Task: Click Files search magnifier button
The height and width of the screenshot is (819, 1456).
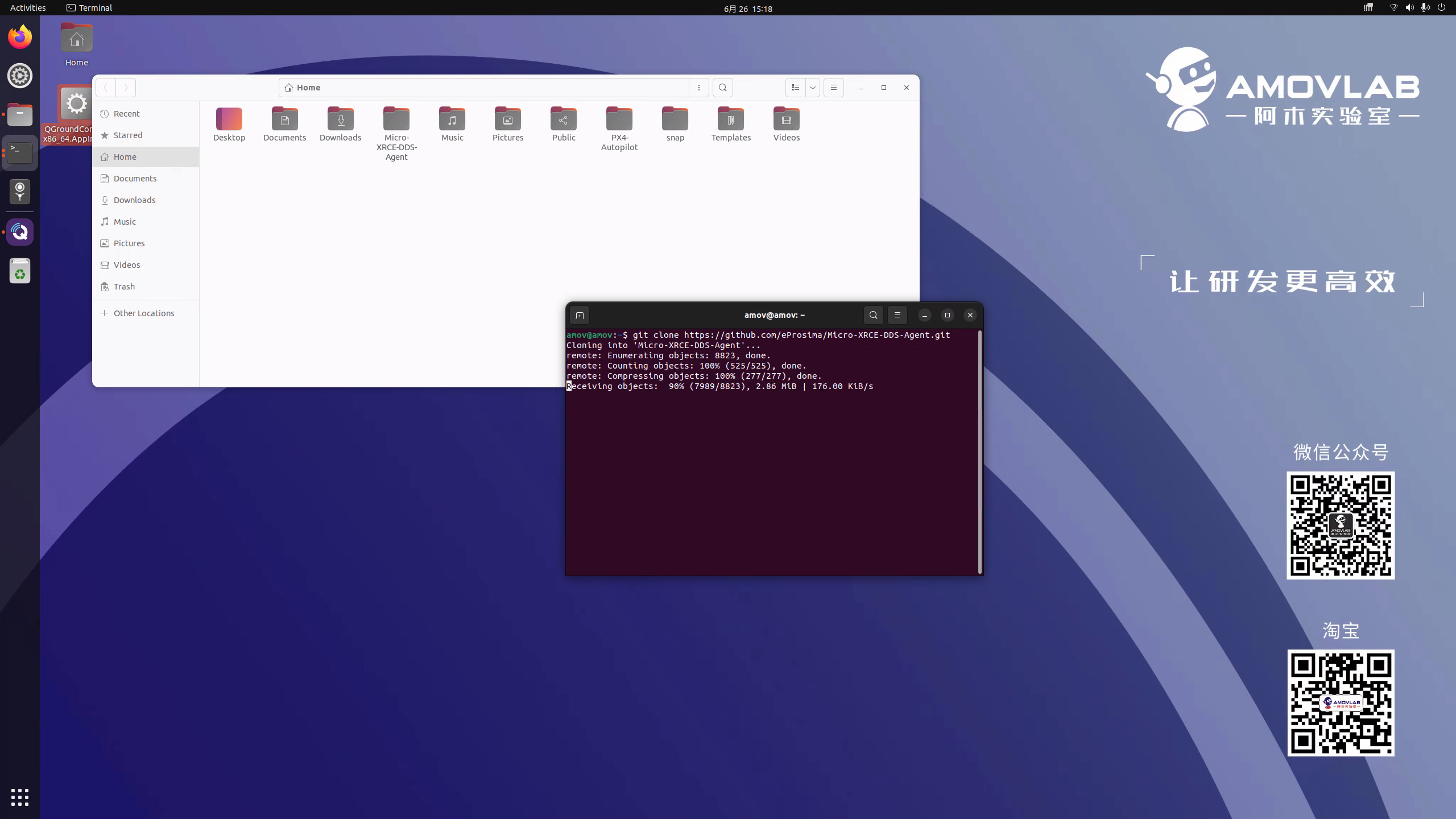Action: click(722, 88)
